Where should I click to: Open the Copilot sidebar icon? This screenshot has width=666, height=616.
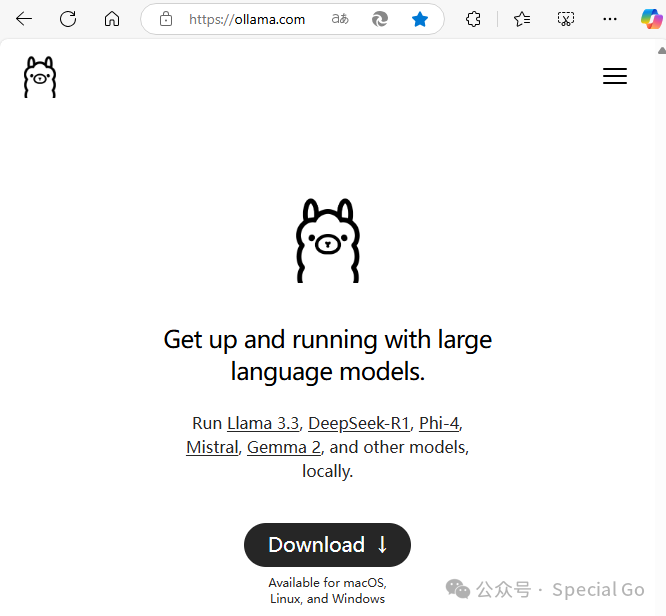(x=652, y=19)
